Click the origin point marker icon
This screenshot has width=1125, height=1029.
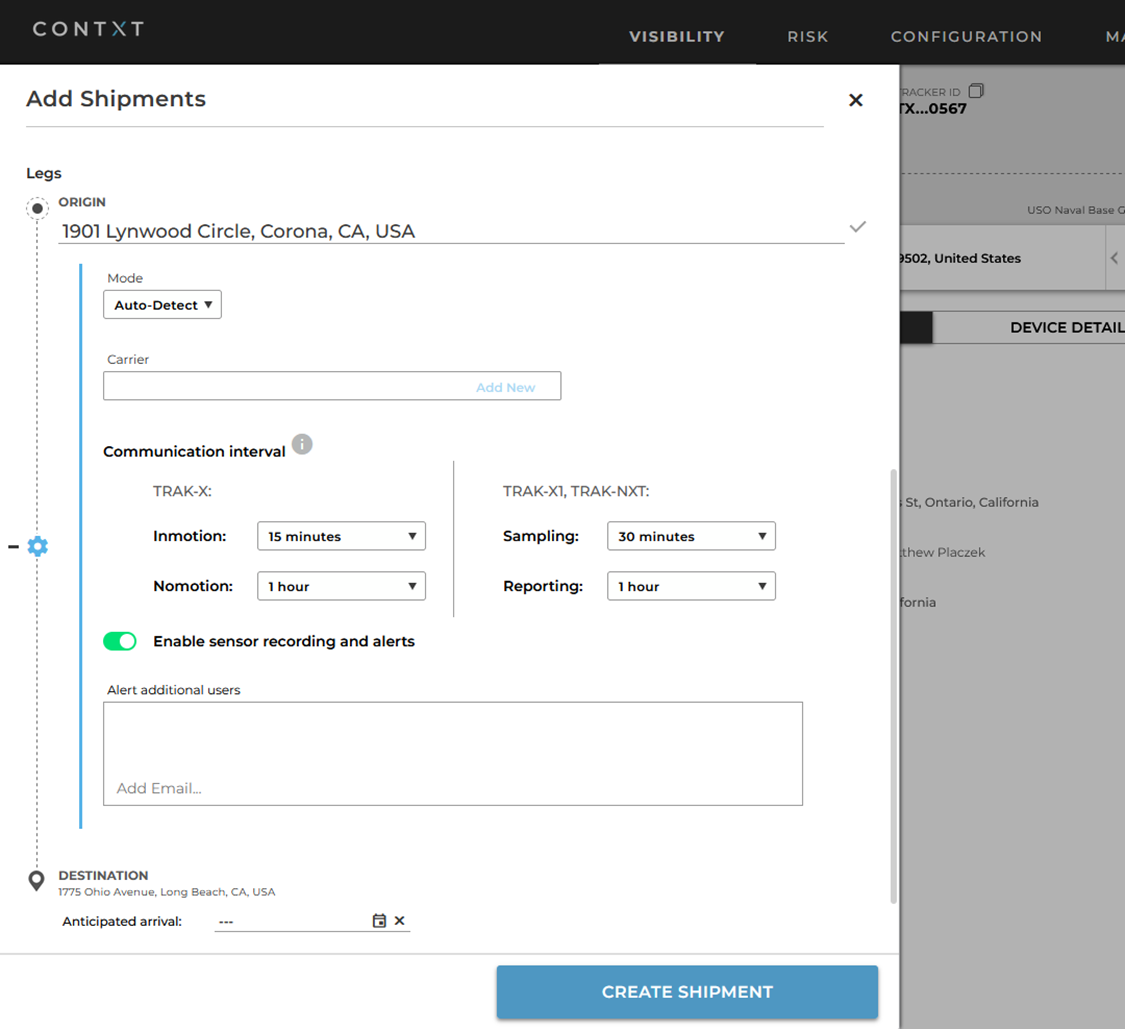coord(37,209)
